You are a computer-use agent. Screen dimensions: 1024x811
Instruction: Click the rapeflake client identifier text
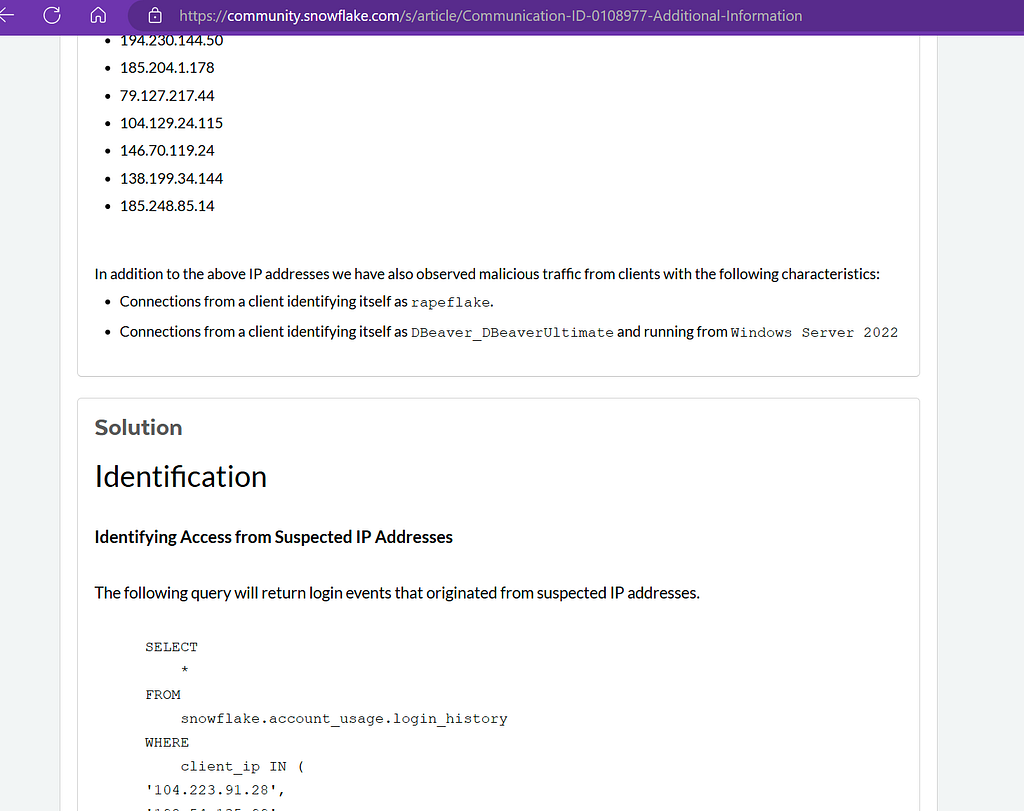[450, 302]
